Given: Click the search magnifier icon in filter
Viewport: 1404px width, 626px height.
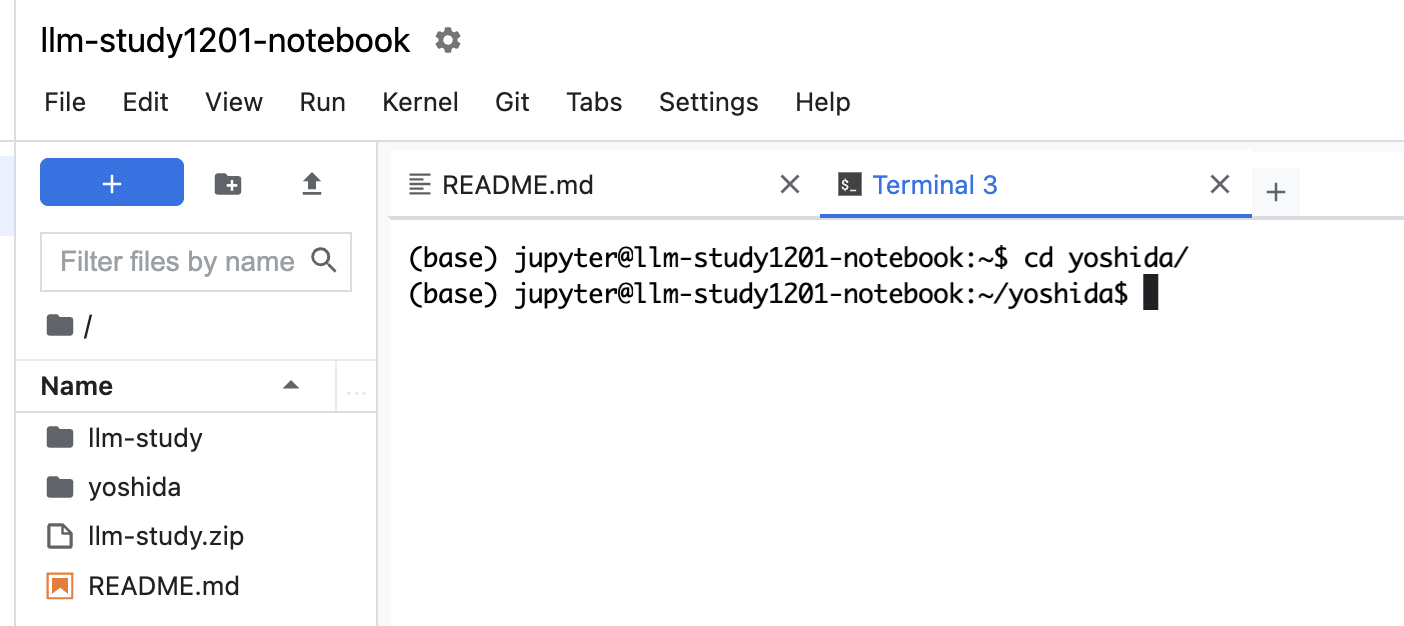Looking at the screenshot, I should pos(324,261).
